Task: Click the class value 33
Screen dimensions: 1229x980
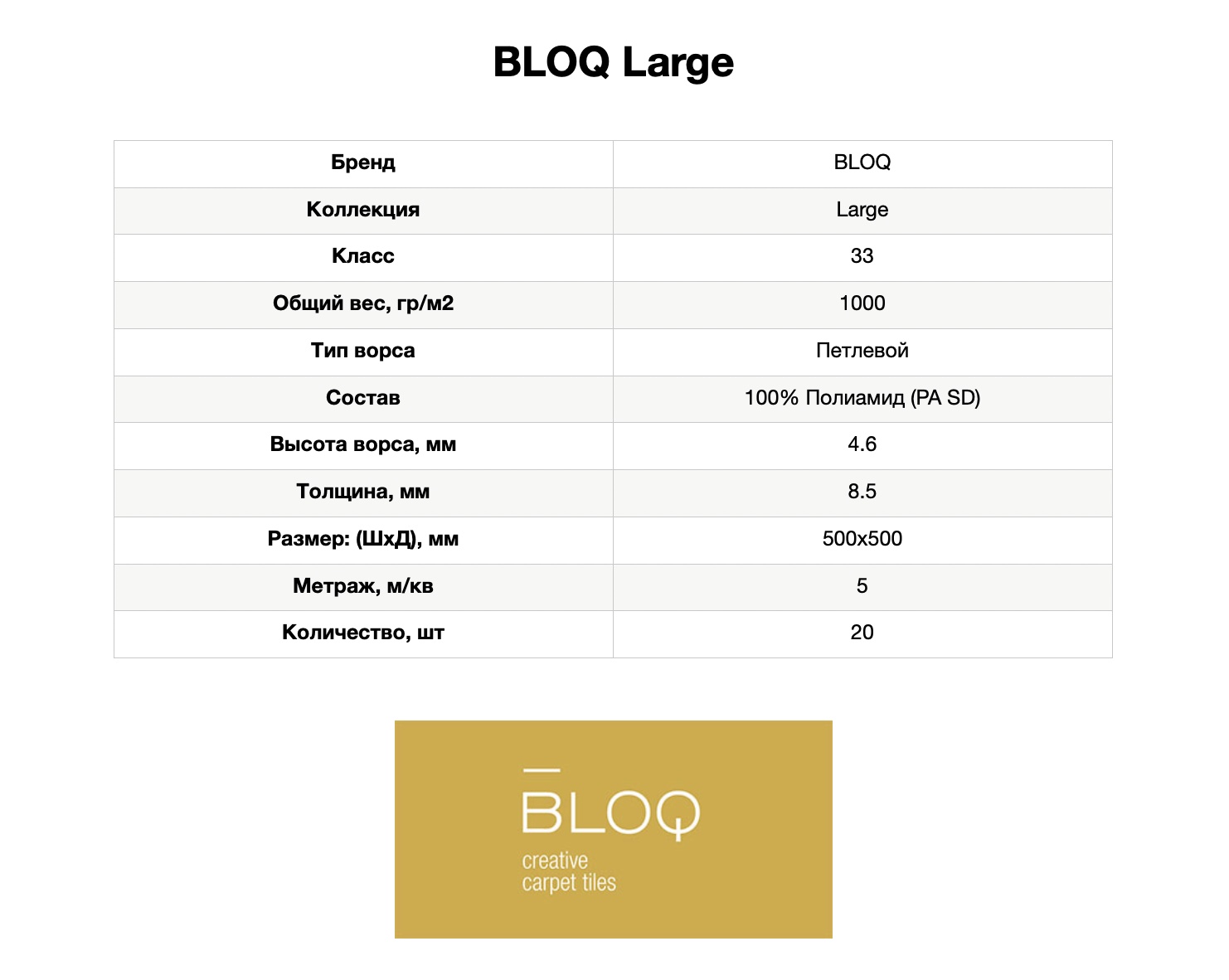Action: (862, 256)
